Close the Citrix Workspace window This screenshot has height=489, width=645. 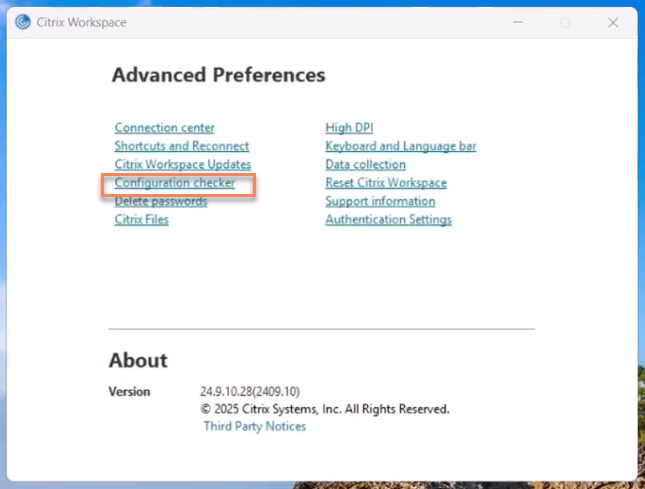click(x=613, y=22)
